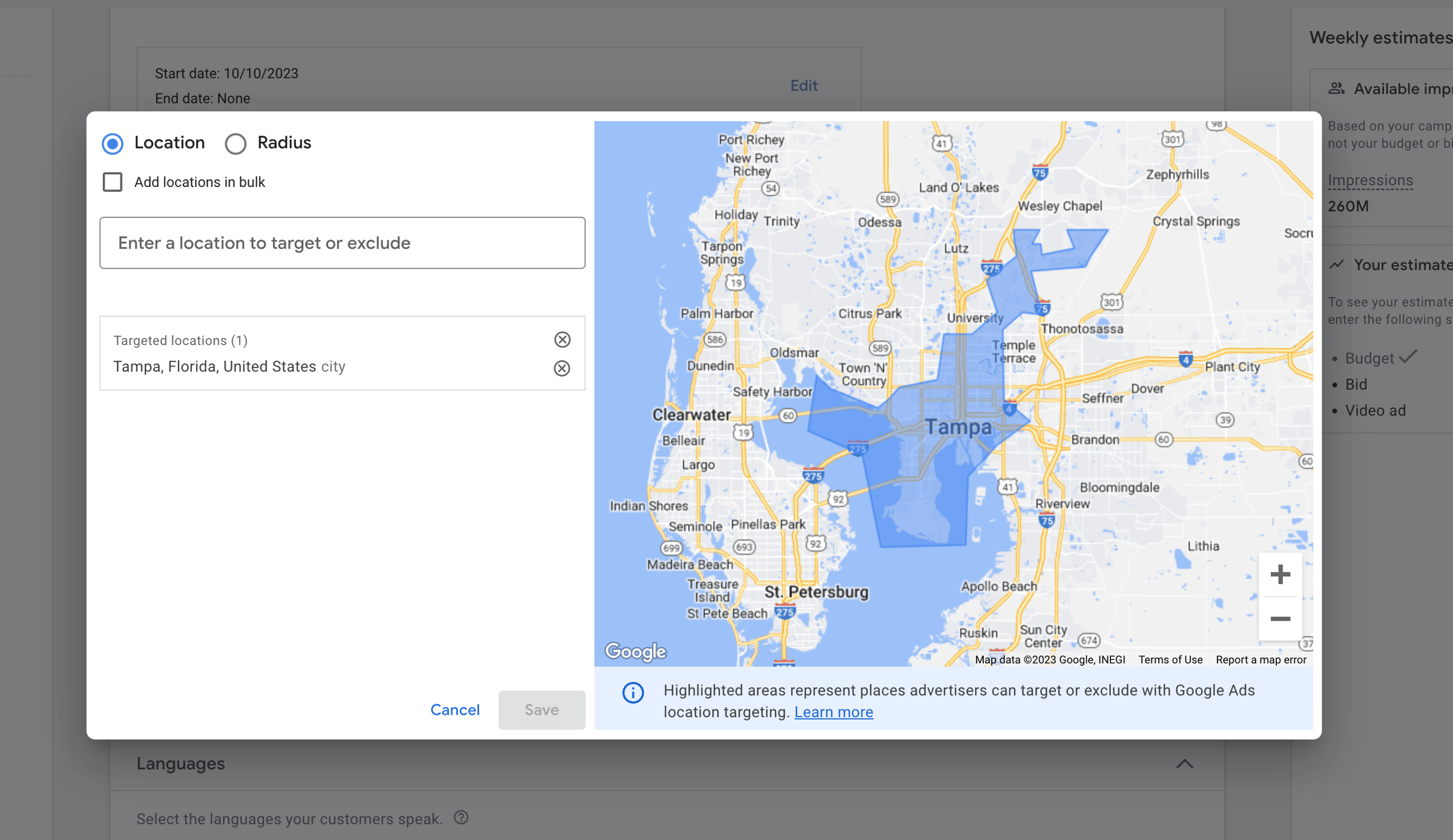Open the Learn more link
This screenshot has width=1453, height=840.
pyautogui.click(x=833, y=712)
